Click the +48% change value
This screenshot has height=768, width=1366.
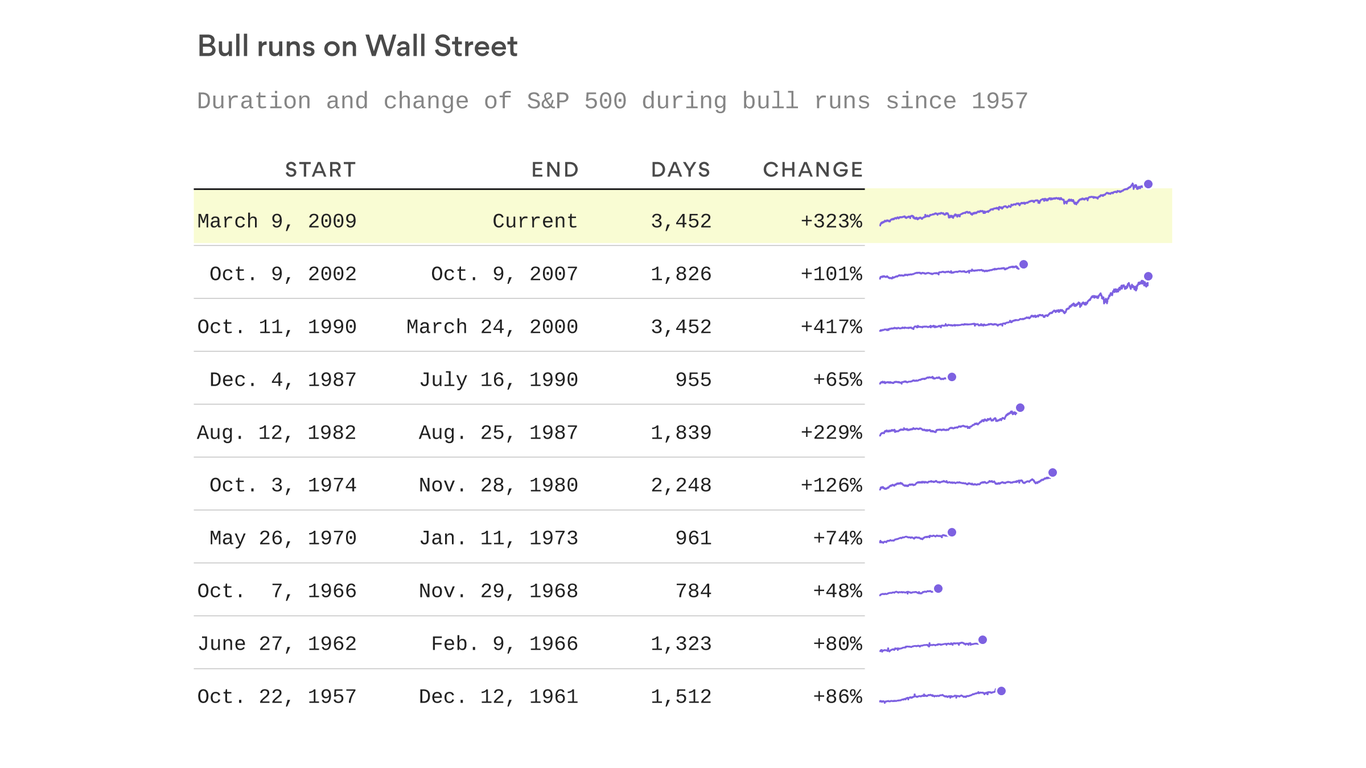pos(837,591)
